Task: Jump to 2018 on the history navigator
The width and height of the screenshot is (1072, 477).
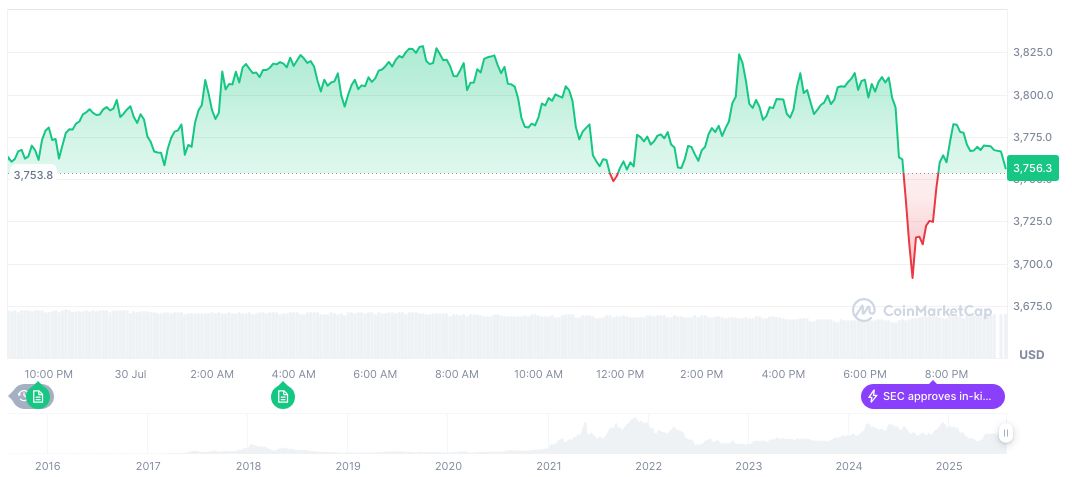Action: (248, 465)
